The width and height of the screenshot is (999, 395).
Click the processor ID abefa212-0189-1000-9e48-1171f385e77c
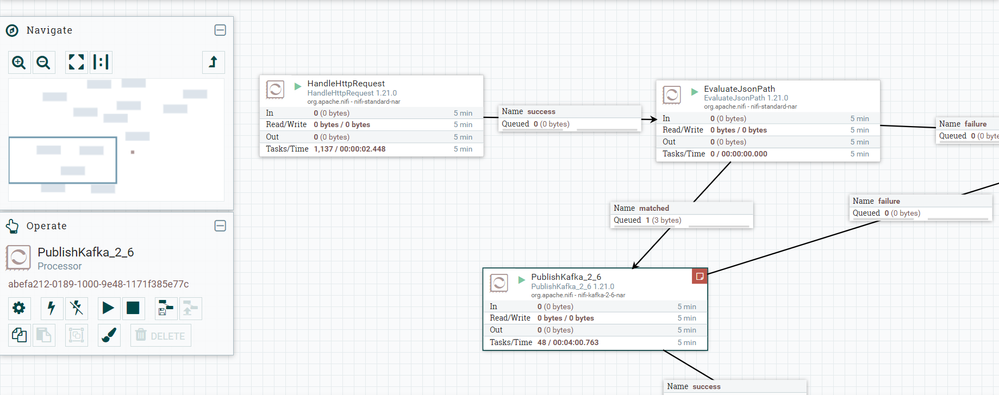click(x=99, y=284)
